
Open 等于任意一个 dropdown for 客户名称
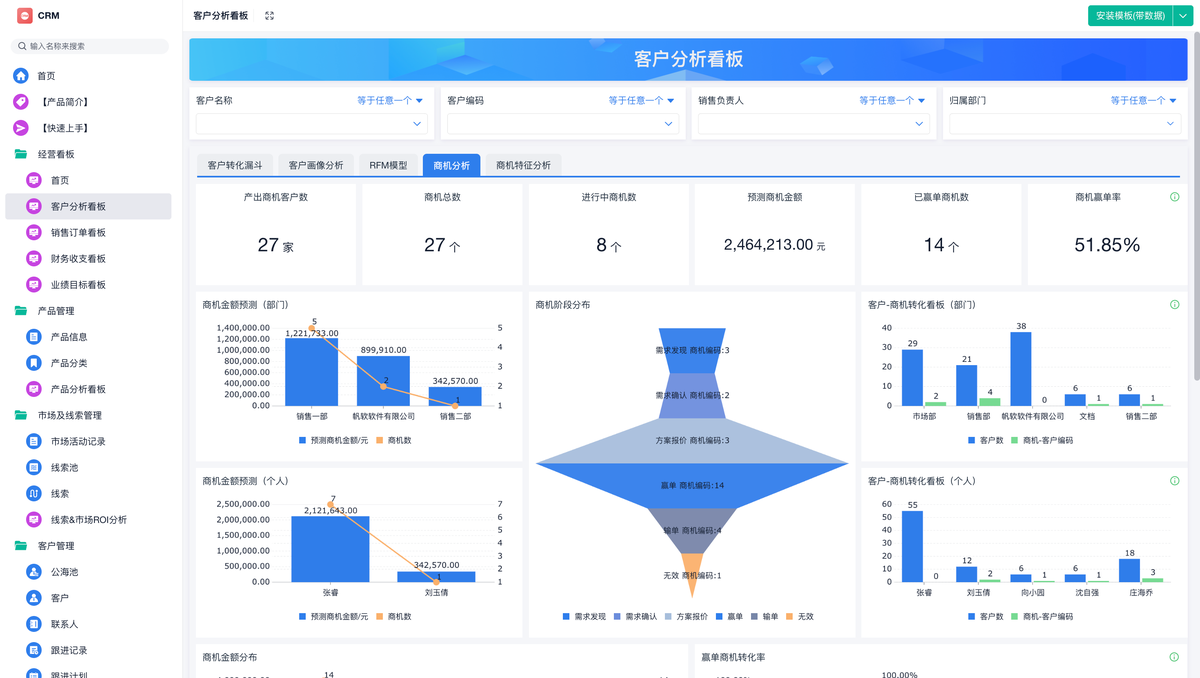point(390,100)
